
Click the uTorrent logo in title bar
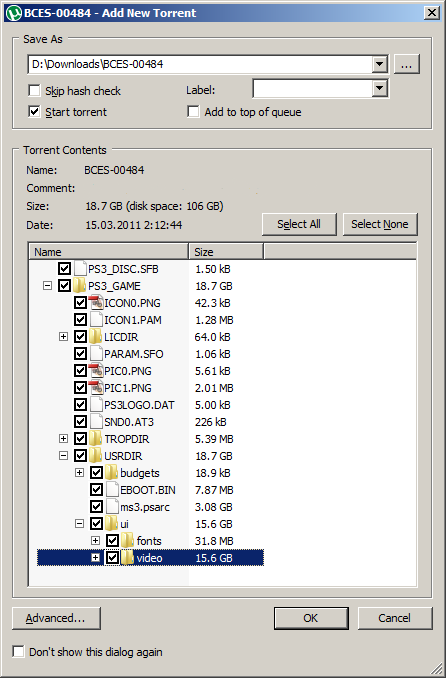click(14, 13)
